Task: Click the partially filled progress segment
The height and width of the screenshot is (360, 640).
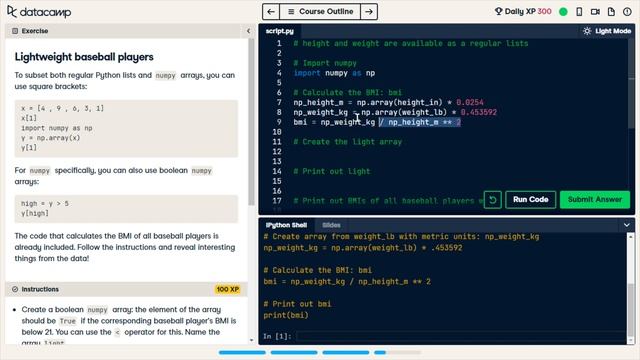Action: [x=398, y=352]
